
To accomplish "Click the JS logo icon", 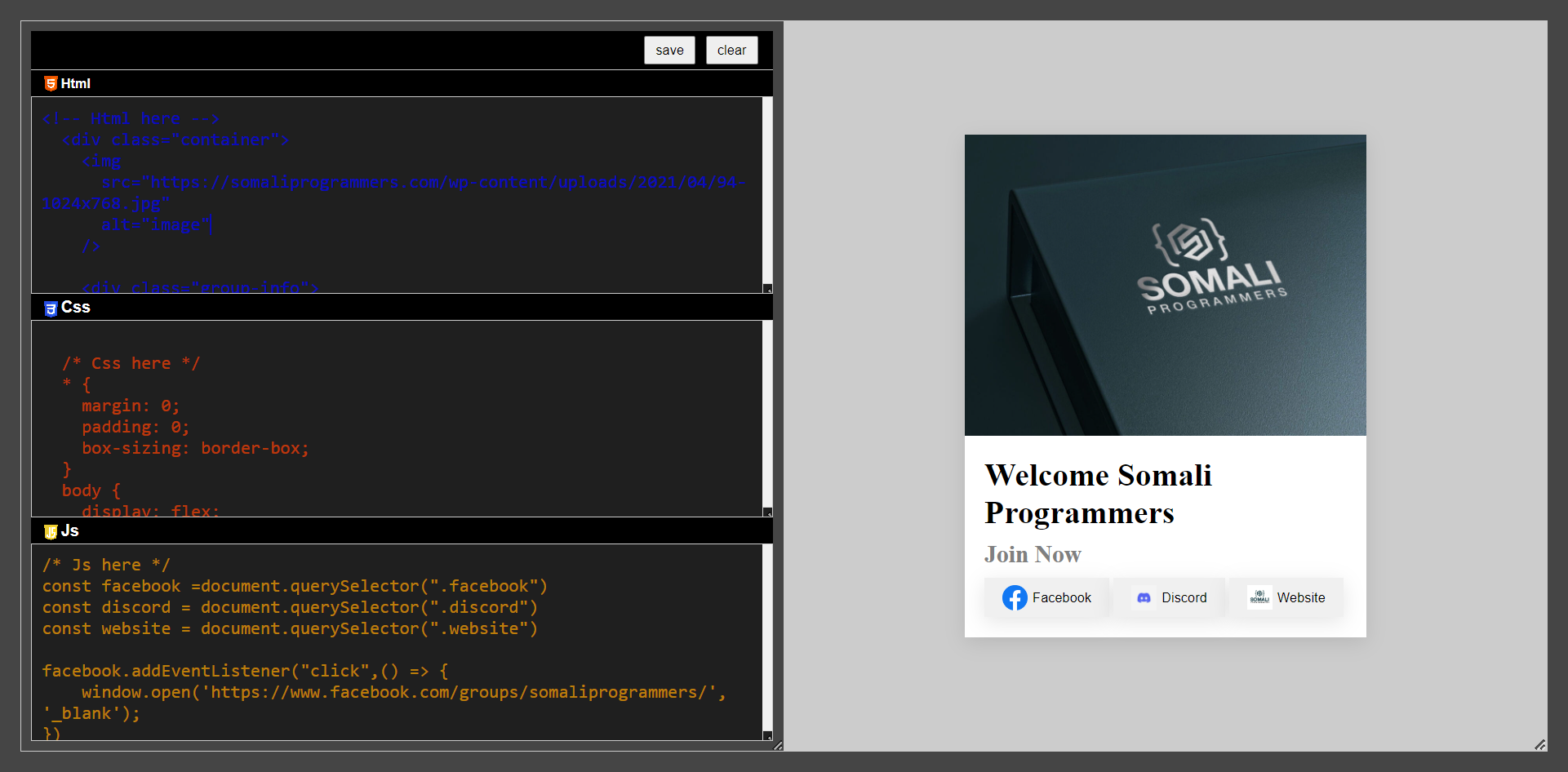I will pyautogui.click(x=51, y=531).
